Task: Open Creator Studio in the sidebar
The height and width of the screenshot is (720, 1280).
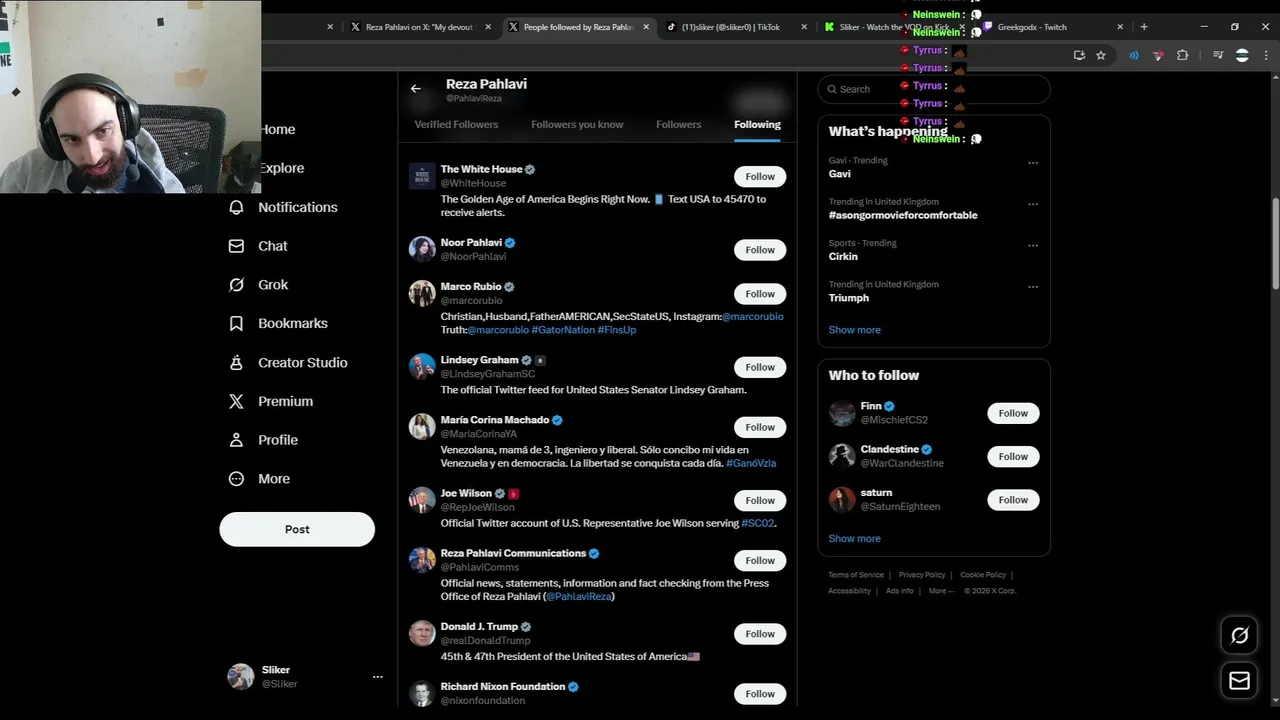Action: pos(288,363)
